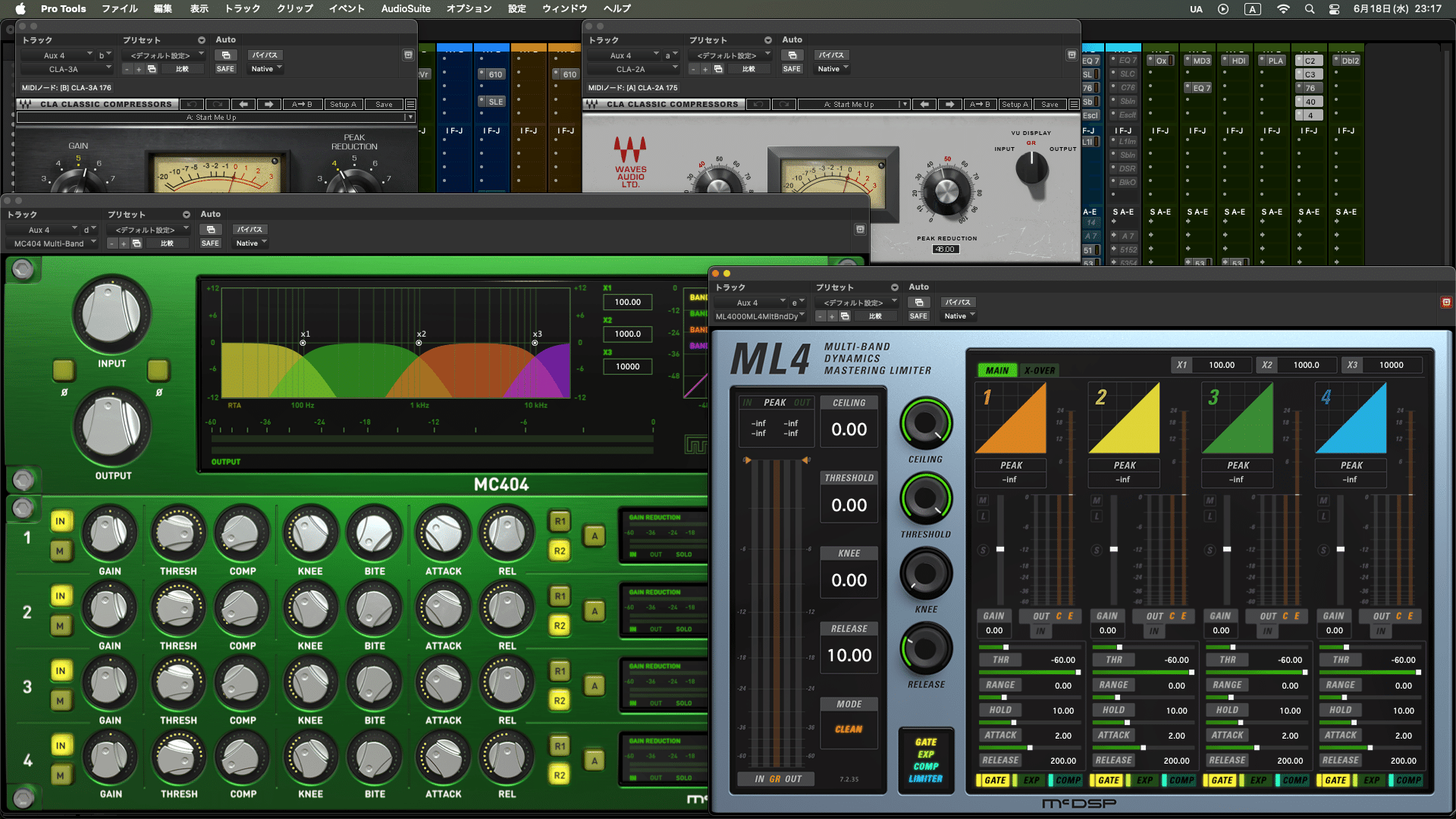The width and height of the screenshot is (1456, 819).
Task: Click Setup A button in CLA-2A
Action: pos(1015,104)
